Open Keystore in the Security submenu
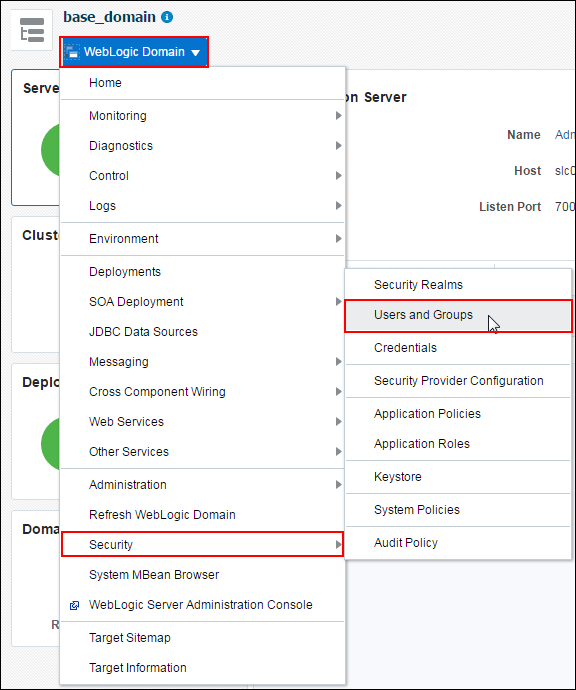The height and width of the screenshot is (690, 576). (x=458, y=477)
